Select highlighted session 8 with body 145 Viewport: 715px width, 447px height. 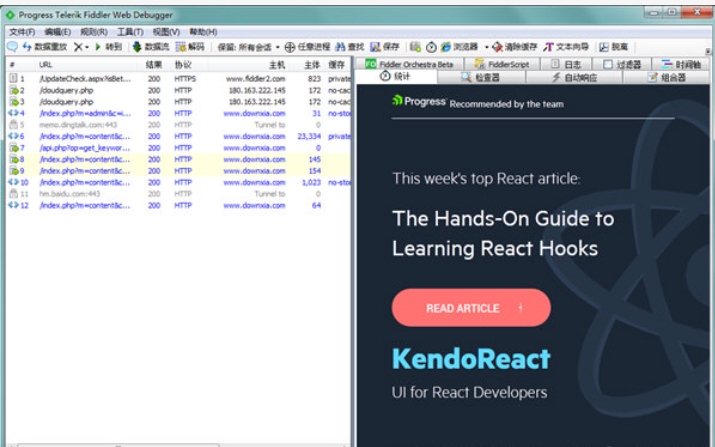click(179, 159)
